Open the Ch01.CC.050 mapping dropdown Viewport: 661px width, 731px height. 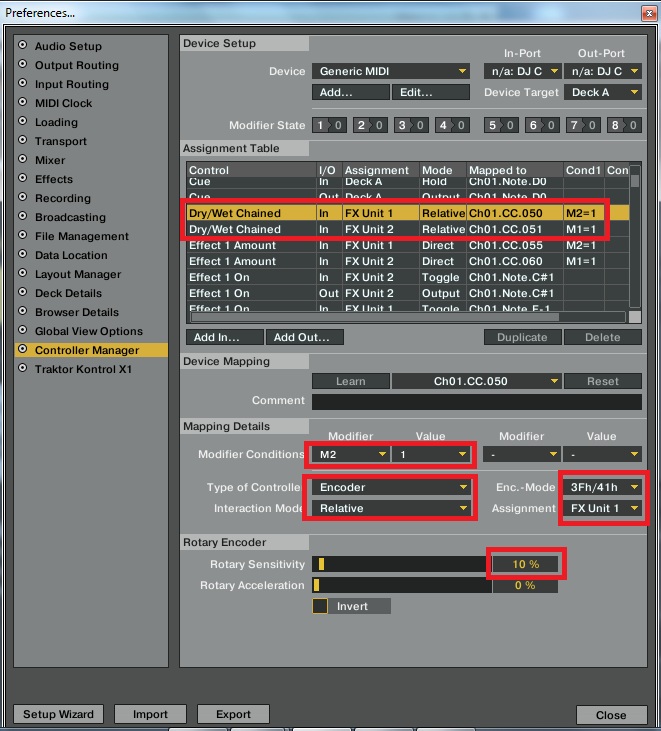click(x=477, y=381)
